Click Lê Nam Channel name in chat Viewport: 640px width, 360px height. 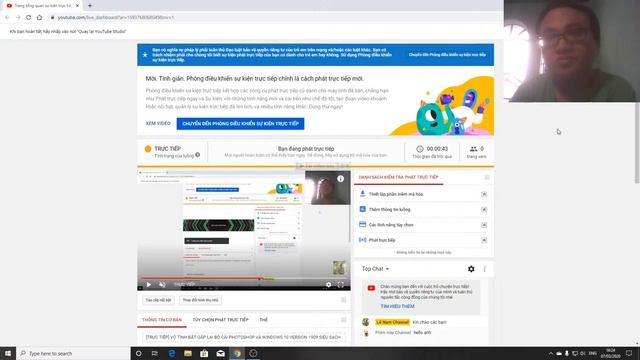(x=392, y=322)
